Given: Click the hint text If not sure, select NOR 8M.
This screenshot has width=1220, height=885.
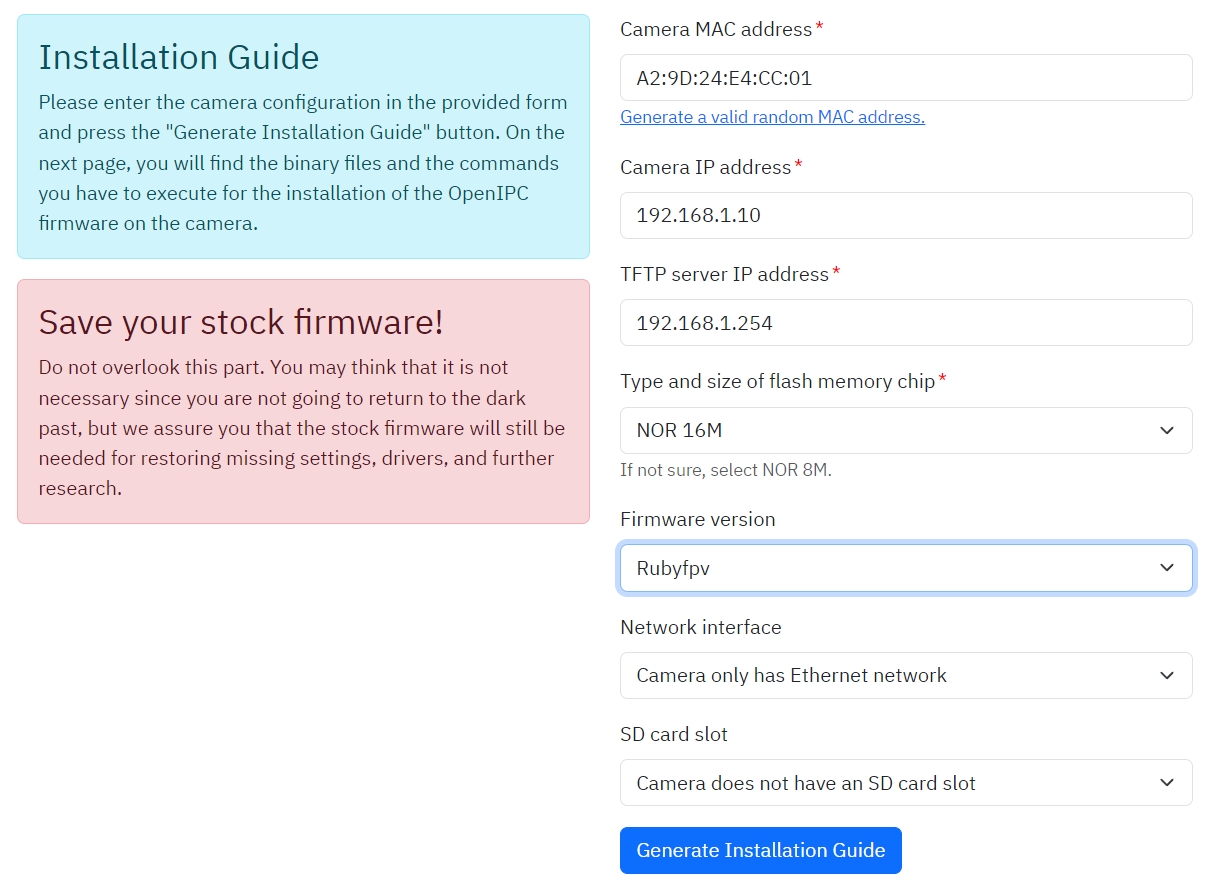Looking at the screenshot, I should tap(726, 469).
